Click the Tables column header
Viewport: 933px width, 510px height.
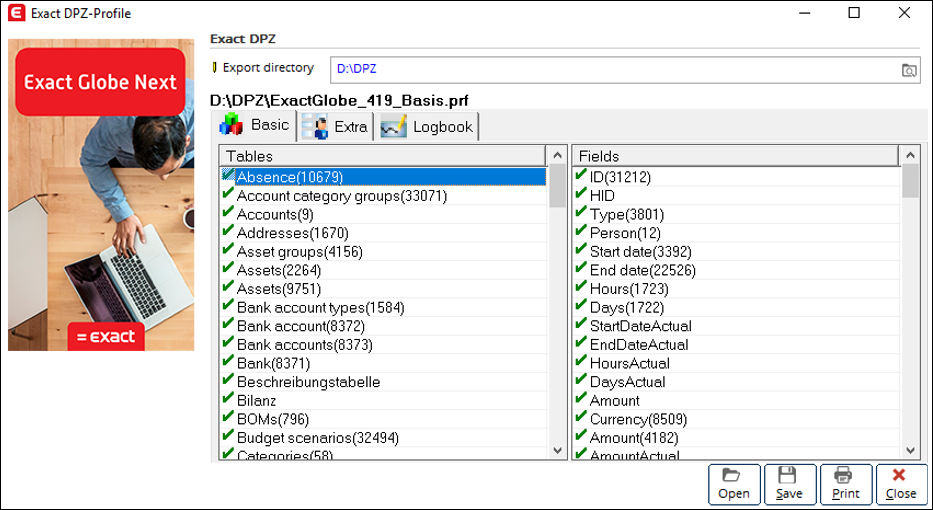(383, 156)
